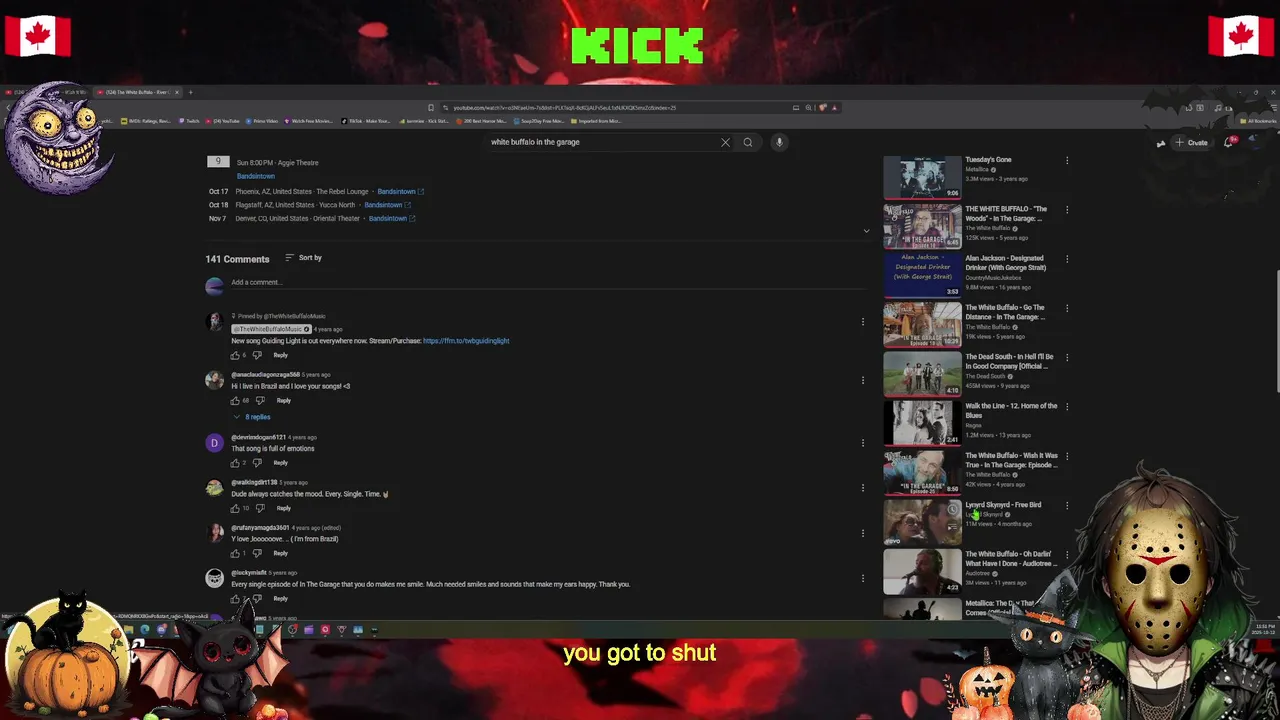
Task: Open the 200 Best Horror bookmark
Action: [x=480, y=121]
